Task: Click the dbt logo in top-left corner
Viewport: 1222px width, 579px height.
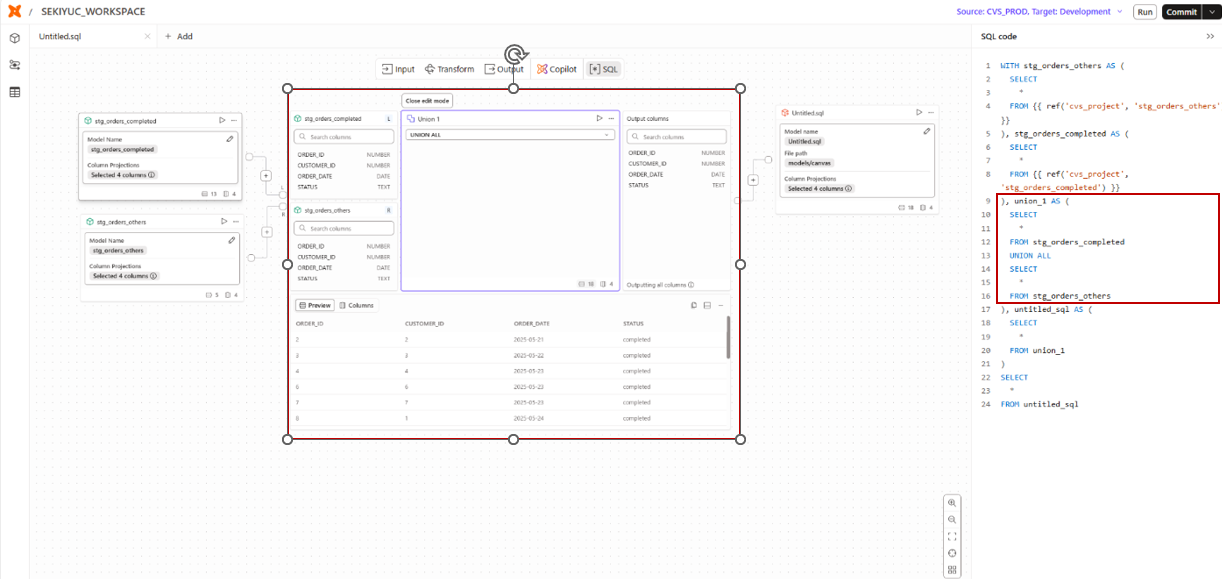Action: click(14, 11)
